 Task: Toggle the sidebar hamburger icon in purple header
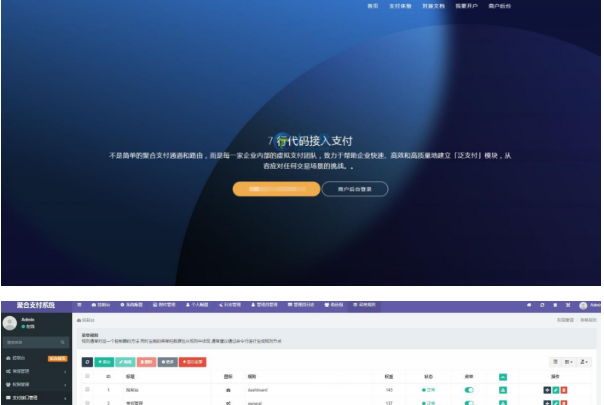click(79, 305)
